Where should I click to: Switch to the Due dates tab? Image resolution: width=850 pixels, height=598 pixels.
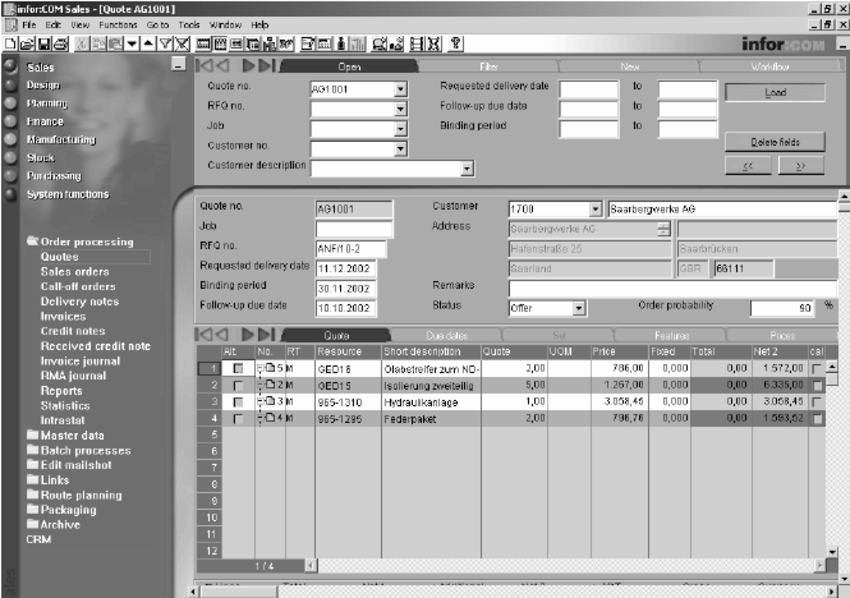click(446, 336)
